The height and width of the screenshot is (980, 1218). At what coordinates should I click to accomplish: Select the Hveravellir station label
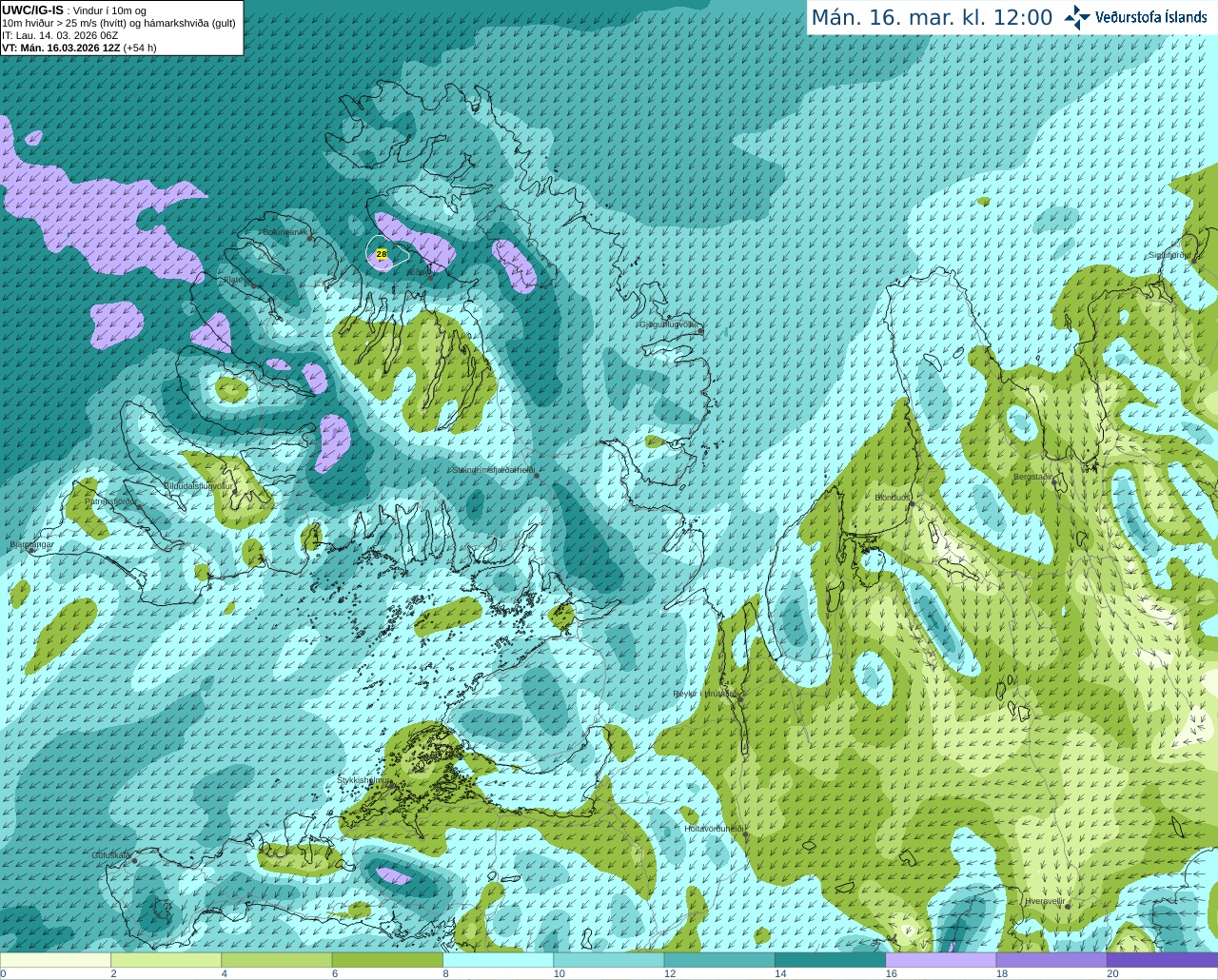click(1045, 900)
